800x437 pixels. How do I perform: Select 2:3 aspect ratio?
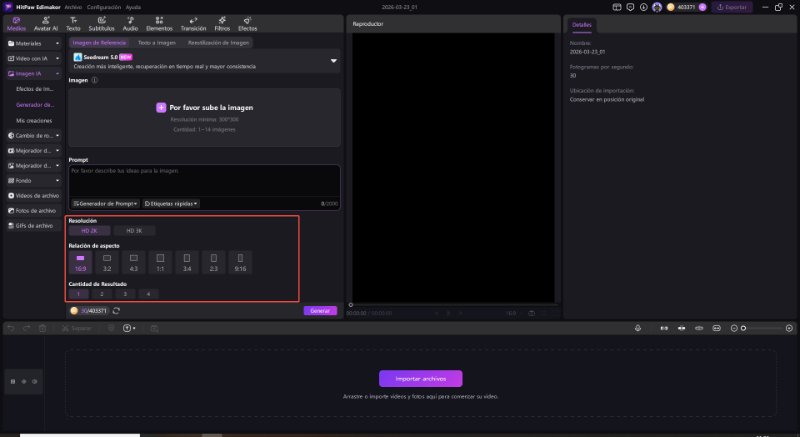tap(214, 263)
